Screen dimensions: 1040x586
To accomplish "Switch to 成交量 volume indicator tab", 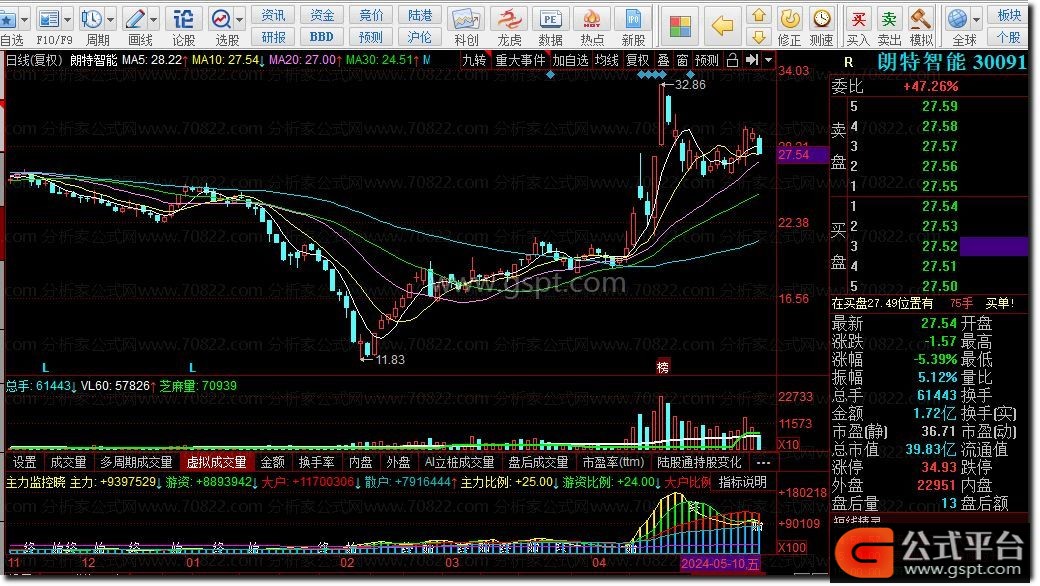I will pyautogui.click(x=68, y=462).
